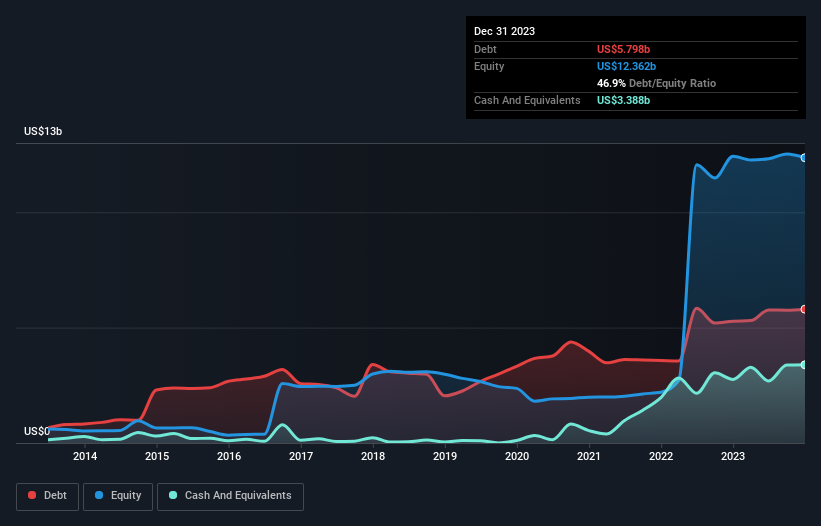
Task: Click the 2022 x-axis label
Action: [x=661, y=456]
